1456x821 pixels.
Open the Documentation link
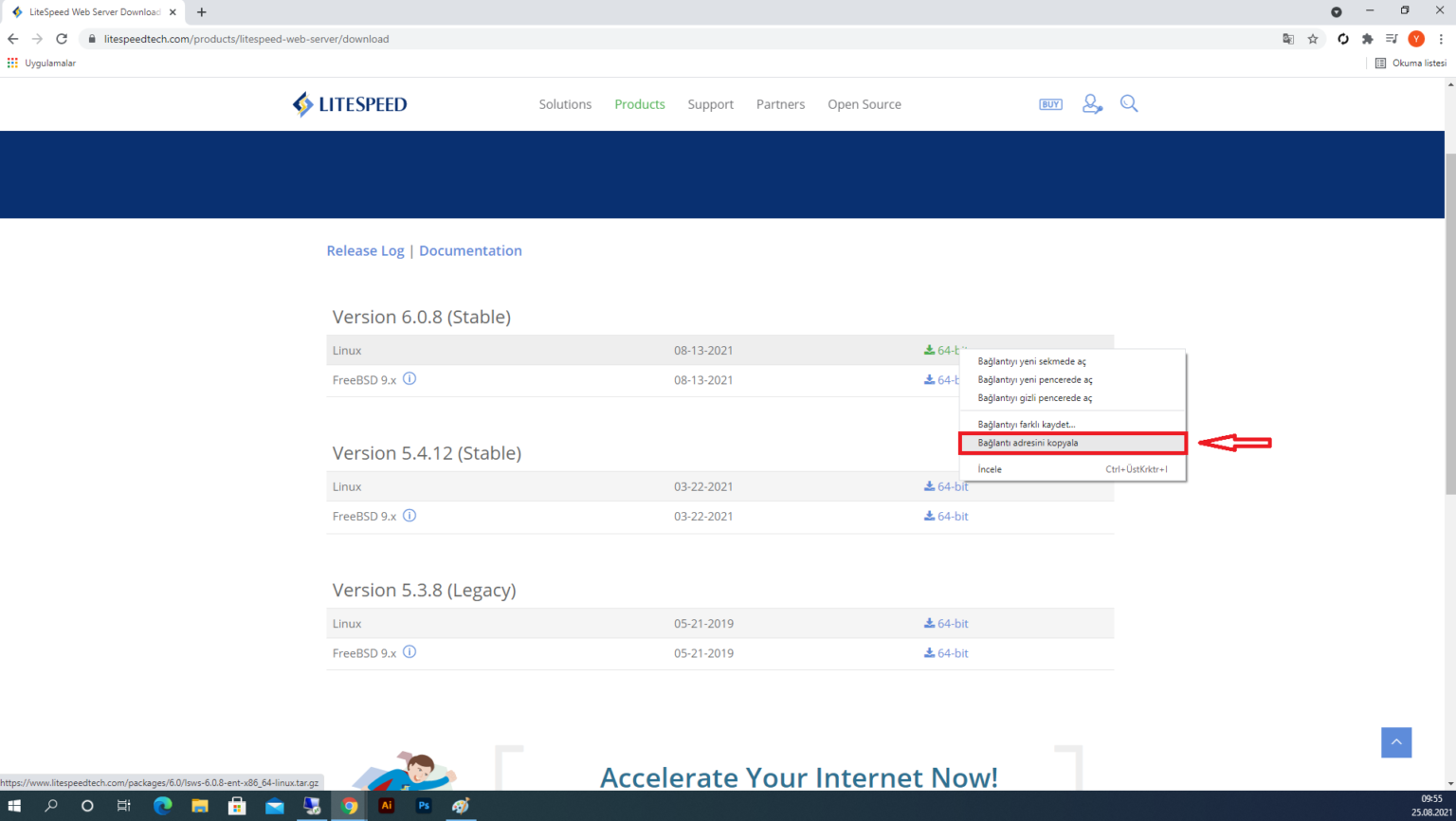pyautogui.click(x=470, y=250)
